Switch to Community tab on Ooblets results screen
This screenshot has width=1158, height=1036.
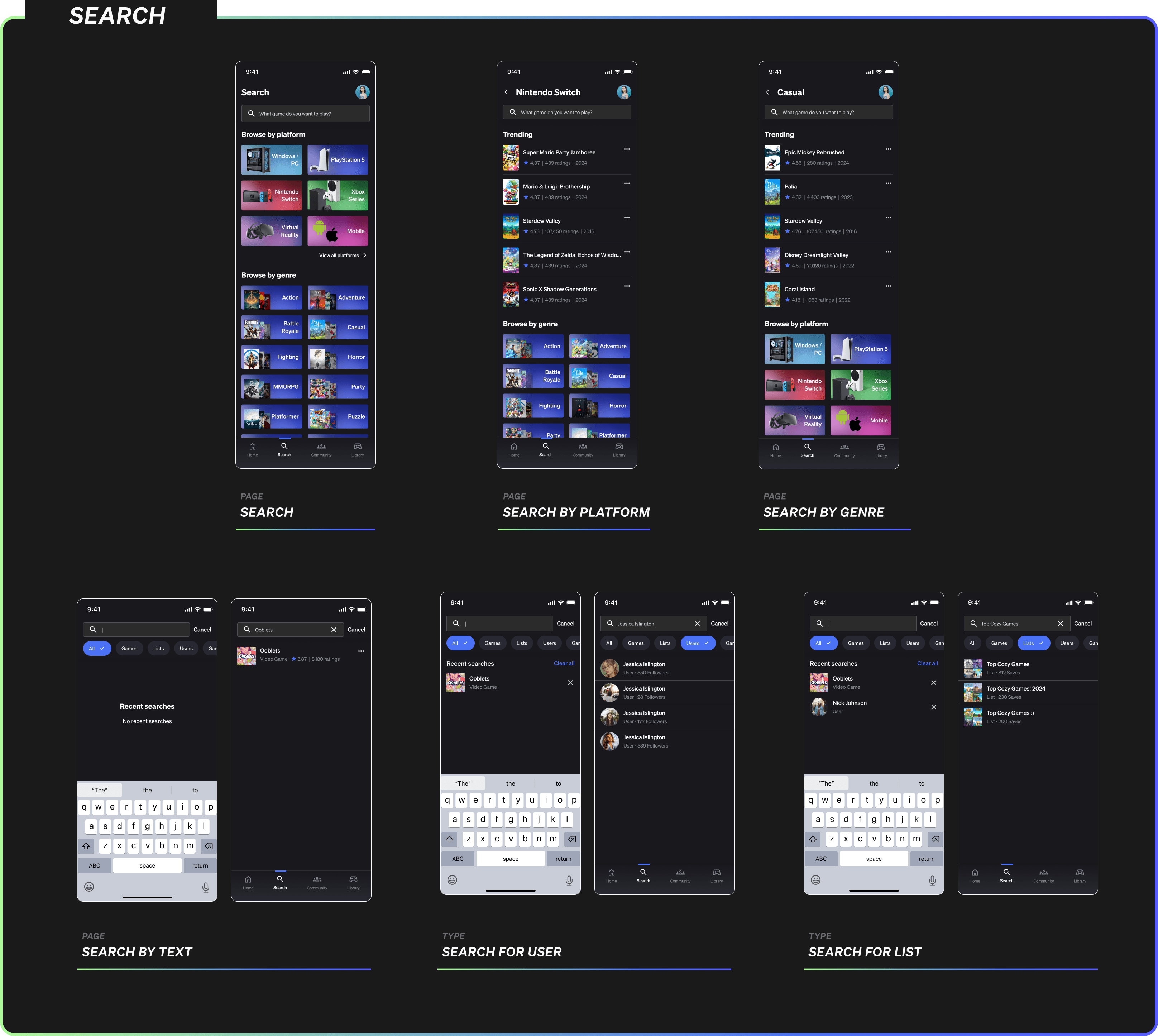click(317, 882)
